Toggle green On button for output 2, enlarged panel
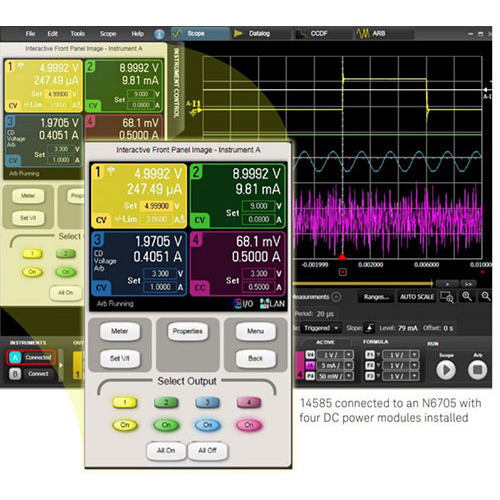500x500 pixels. tap(166, 425)
